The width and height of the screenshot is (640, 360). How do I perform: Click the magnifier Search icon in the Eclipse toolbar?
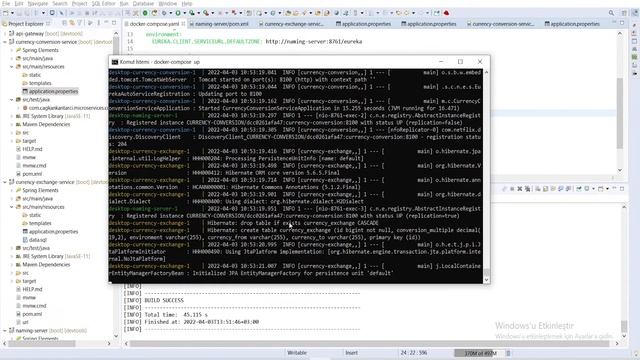pyautogui.click(x=611, y=13)
